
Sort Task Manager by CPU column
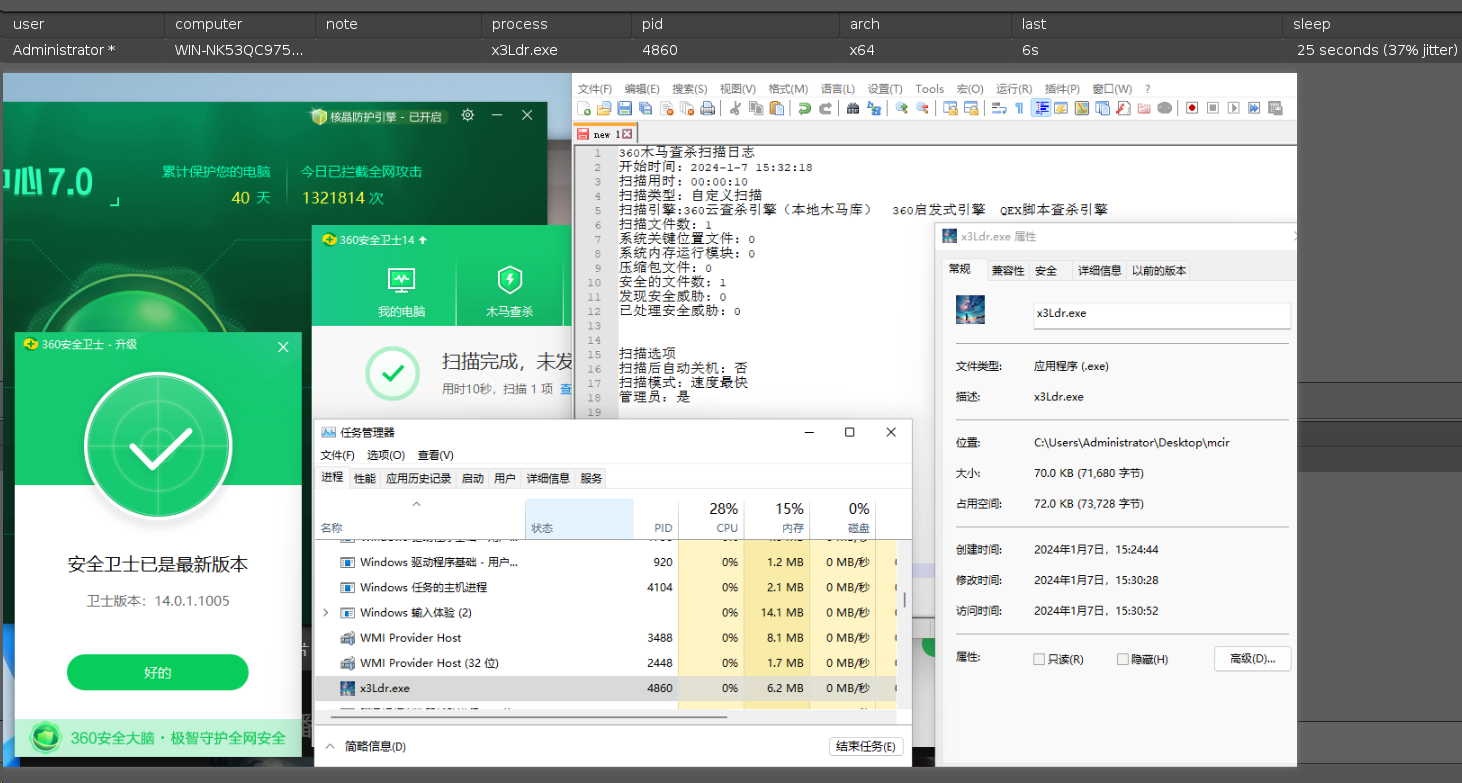coord(712,517)
